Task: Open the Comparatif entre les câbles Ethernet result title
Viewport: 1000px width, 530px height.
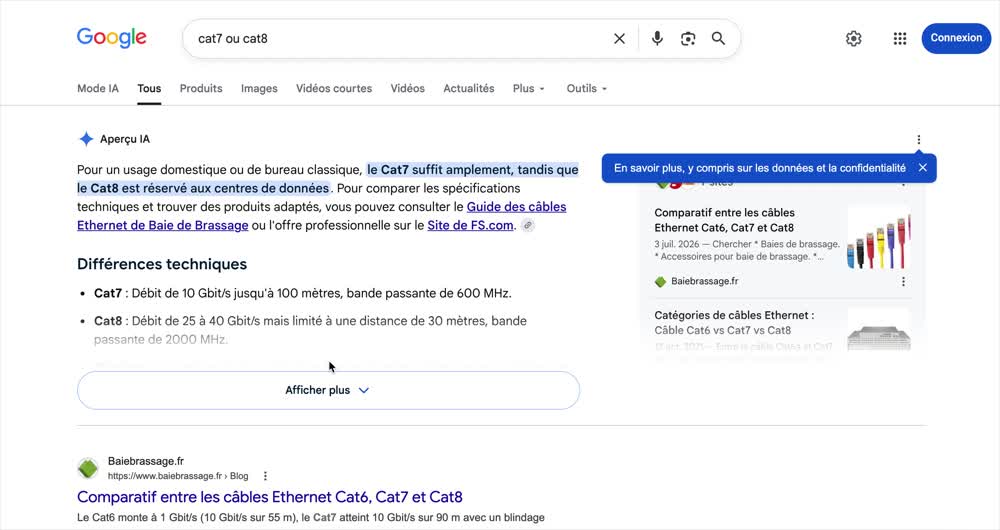Action: [x=270, y=497]
